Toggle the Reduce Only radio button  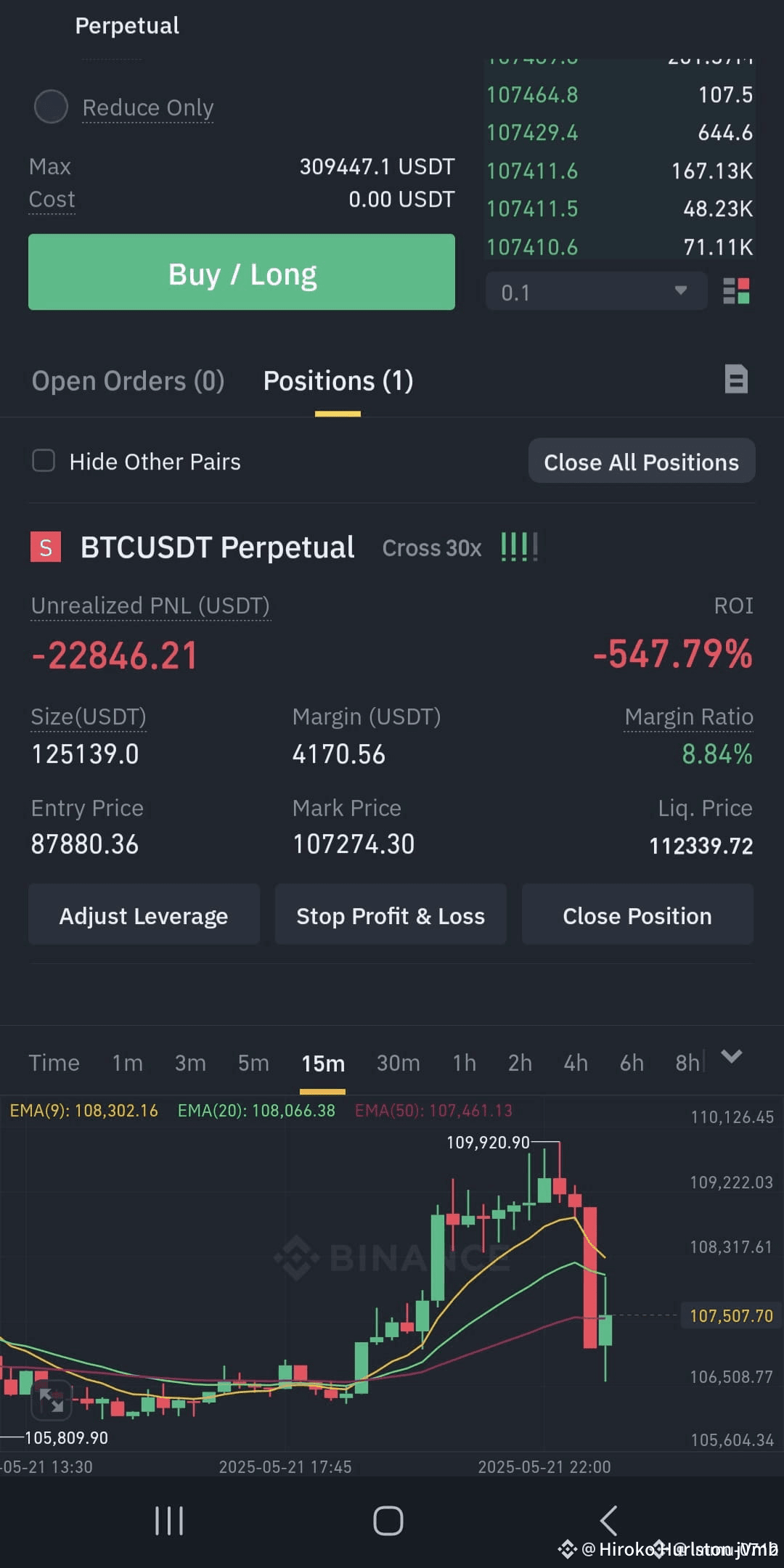tap(51, 107)
